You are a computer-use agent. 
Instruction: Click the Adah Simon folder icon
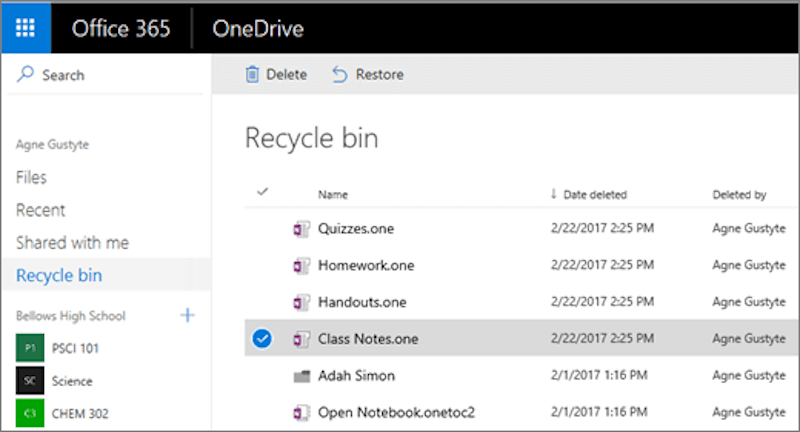coord(302,376)
